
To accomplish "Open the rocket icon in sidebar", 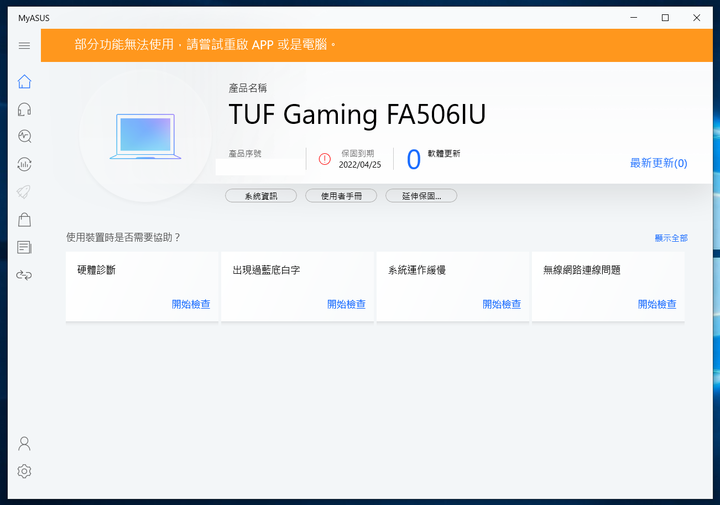I will [24, 192].
